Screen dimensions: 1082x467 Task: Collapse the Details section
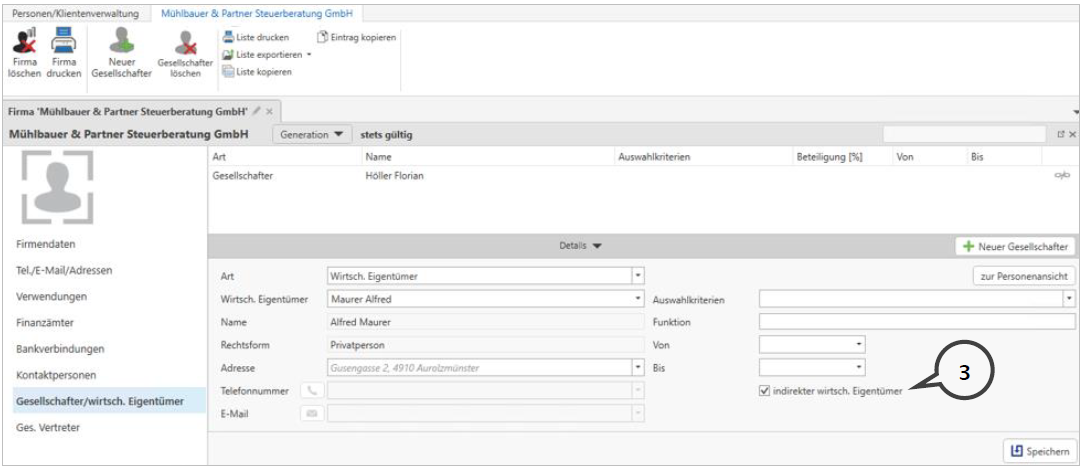580,245
